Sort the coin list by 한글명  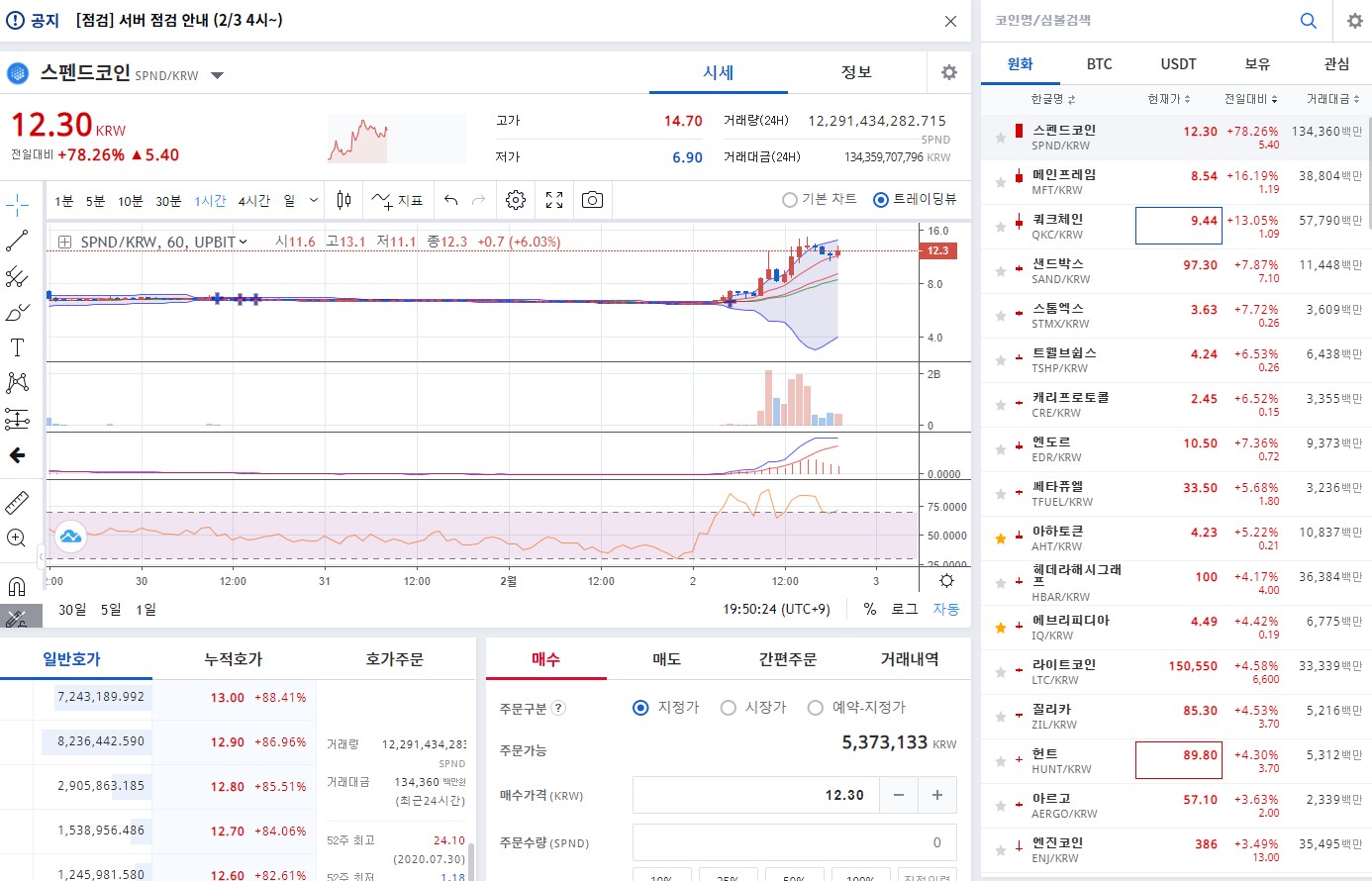1053,99
